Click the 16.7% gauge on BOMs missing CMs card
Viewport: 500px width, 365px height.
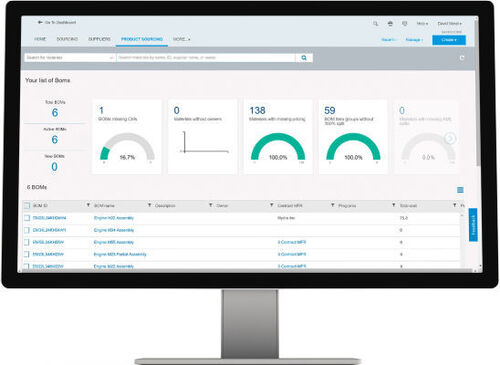(x=127, y=147)
